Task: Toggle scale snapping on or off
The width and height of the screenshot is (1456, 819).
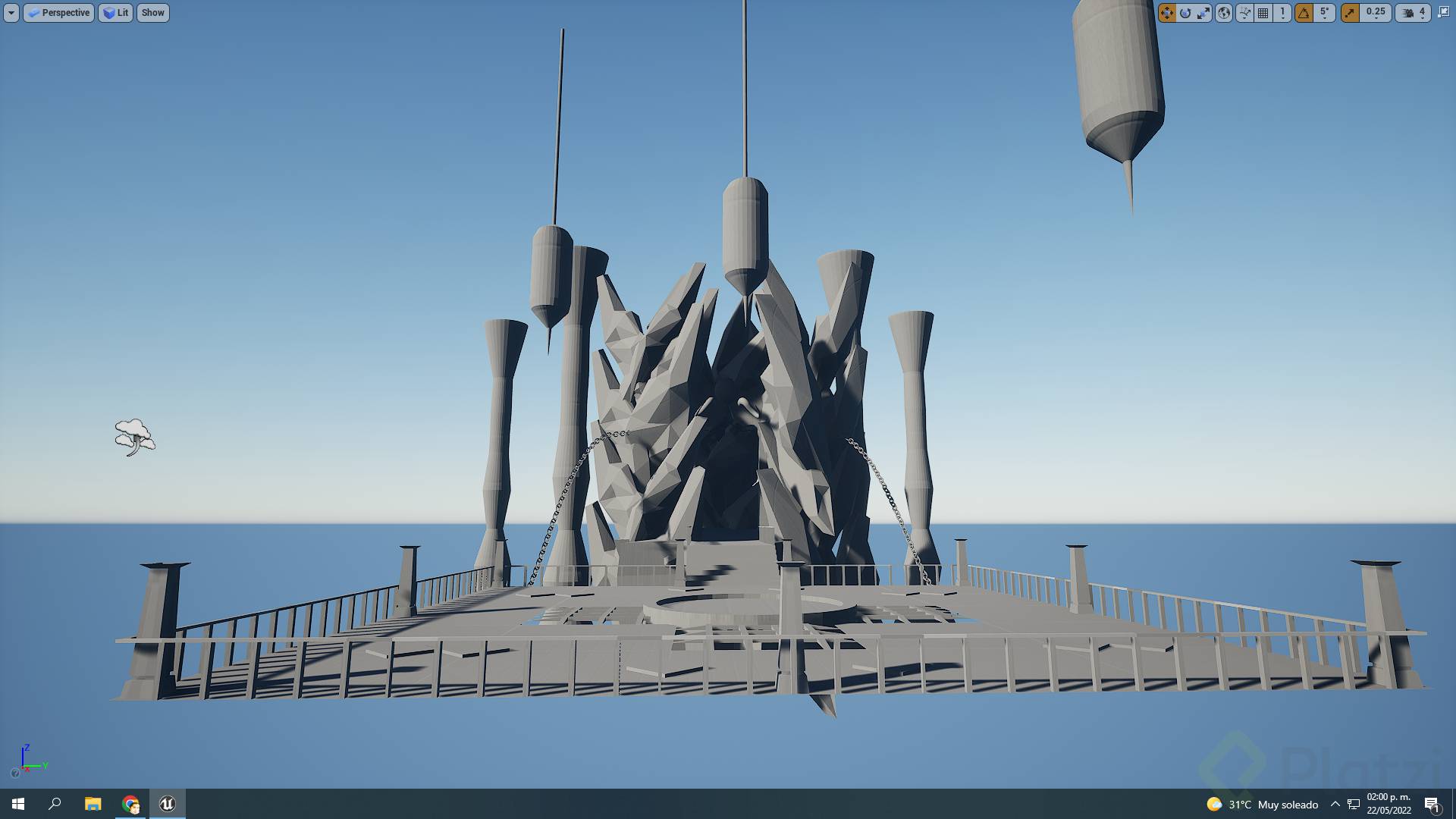Action: click(1350, 13)
